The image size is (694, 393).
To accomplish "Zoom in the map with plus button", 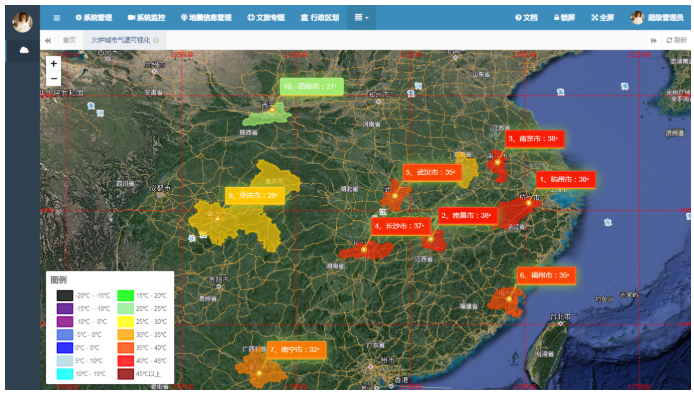I will point(54,64).
